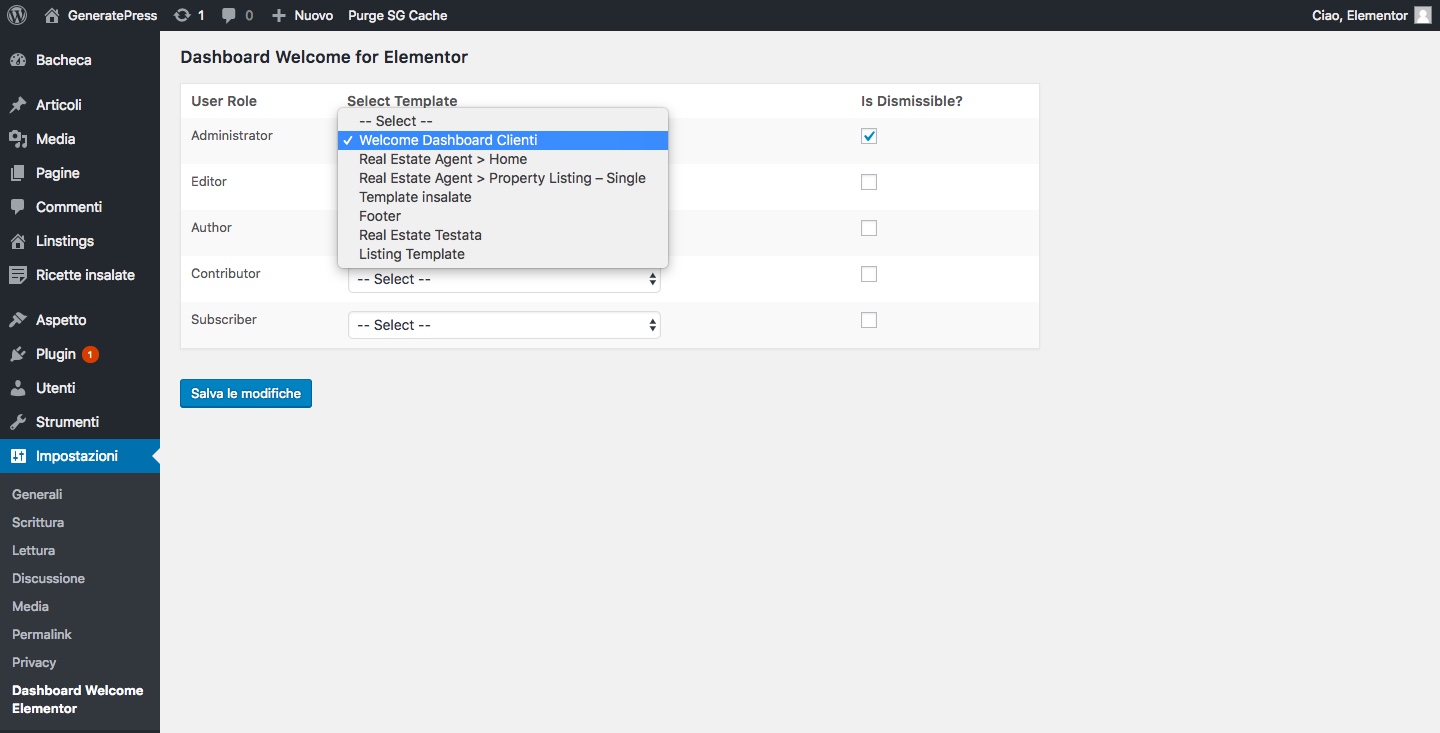Go to Media settings submenu
The width and height of the screenshot is (1440, 733).
(x=30, y=606)
